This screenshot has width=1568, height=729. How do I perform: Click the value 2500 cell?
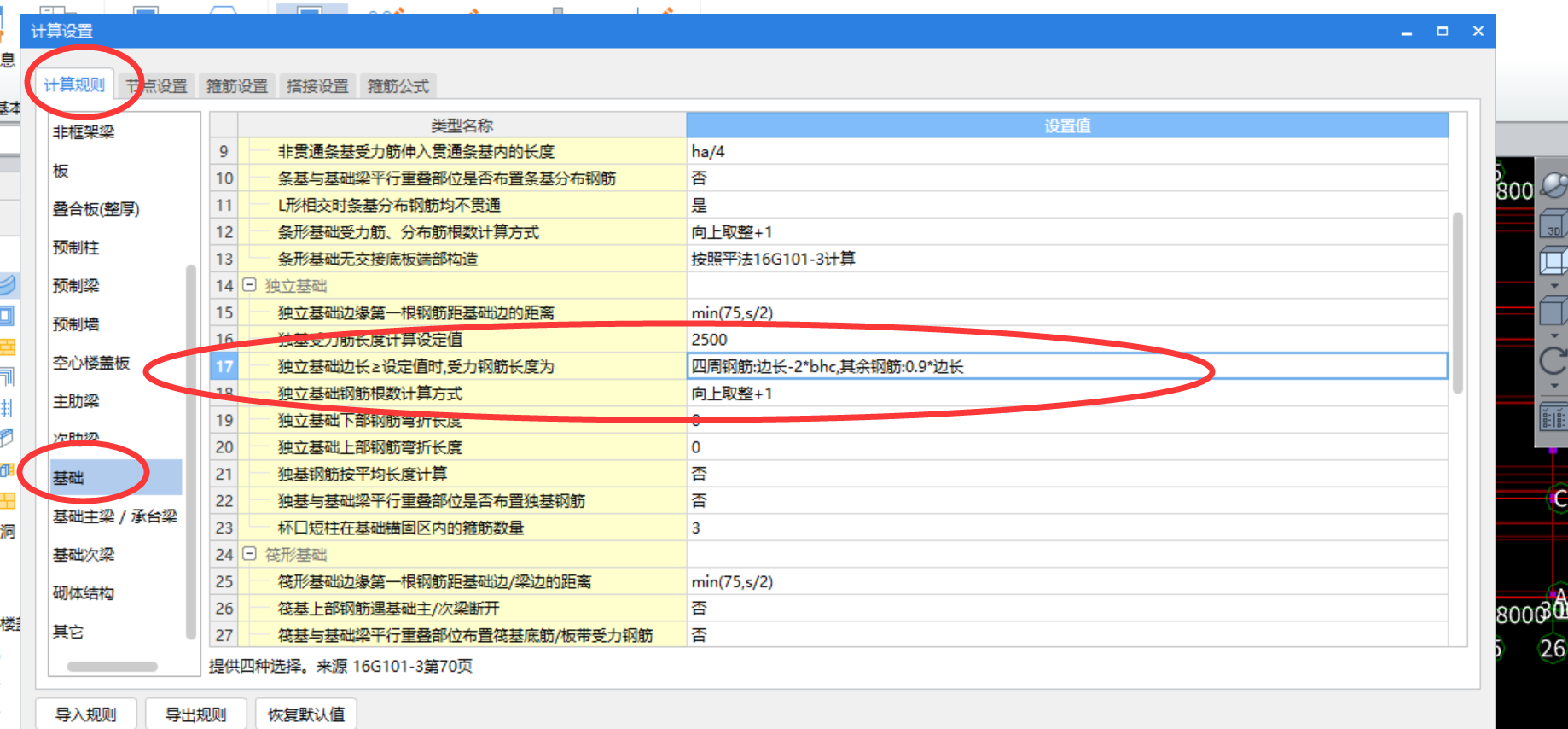(1067, 339)
